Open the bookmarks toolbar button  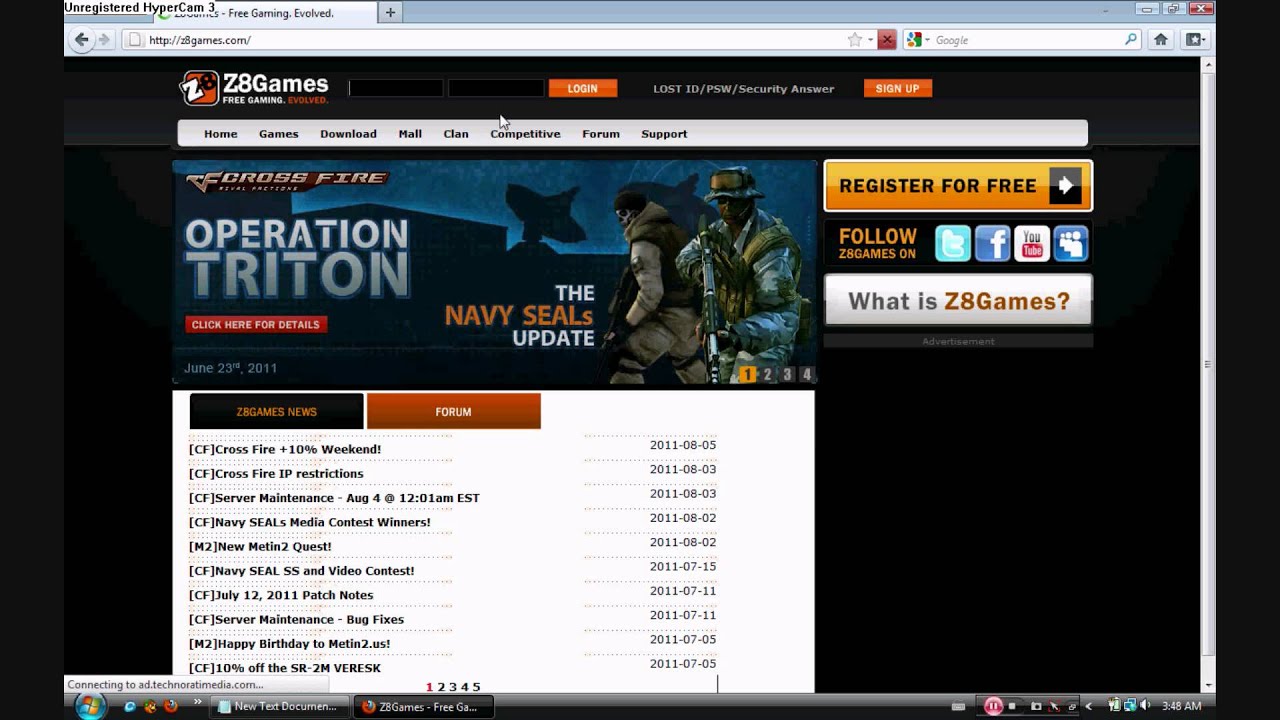point(1193,40)
